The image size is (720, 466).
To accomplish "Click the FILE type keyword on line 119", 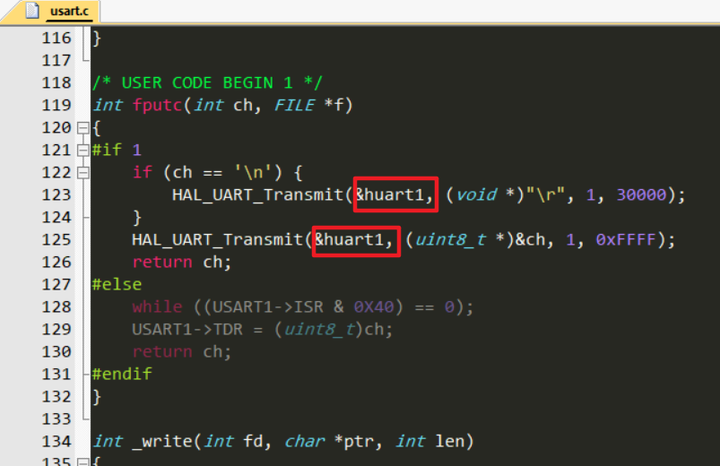I will coord(294,105).
